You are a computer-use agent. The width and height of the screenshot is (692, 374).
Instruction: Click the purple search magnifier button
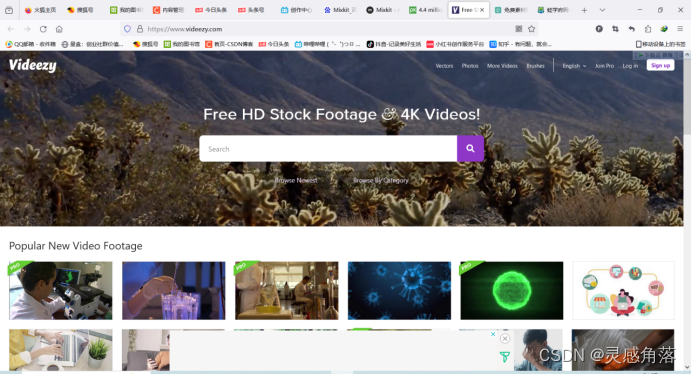click(470, 148)
